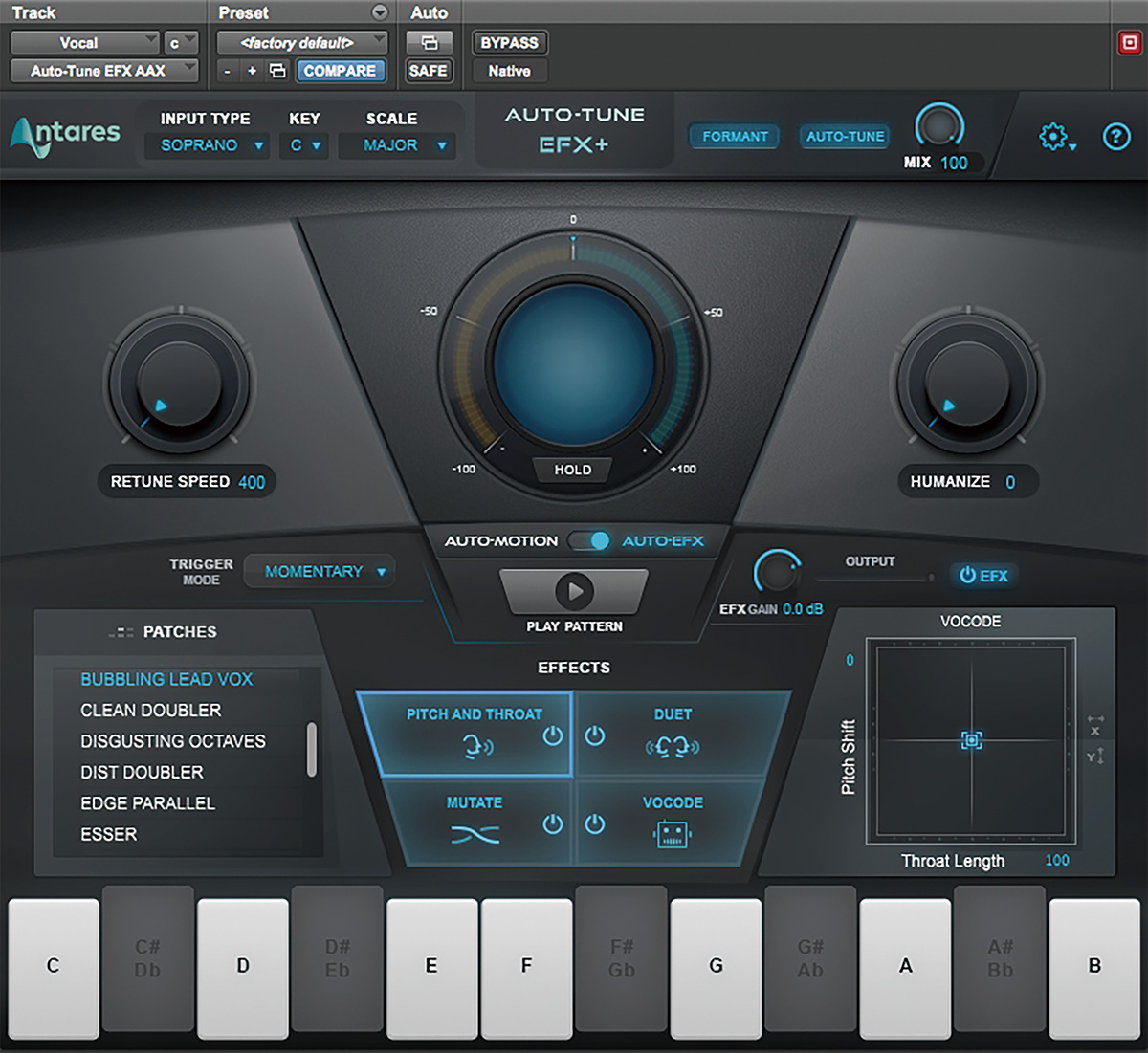Viewport: 1148px width, 1053px height.
Task: Click the G piano key
Action: tap(716, 968)
